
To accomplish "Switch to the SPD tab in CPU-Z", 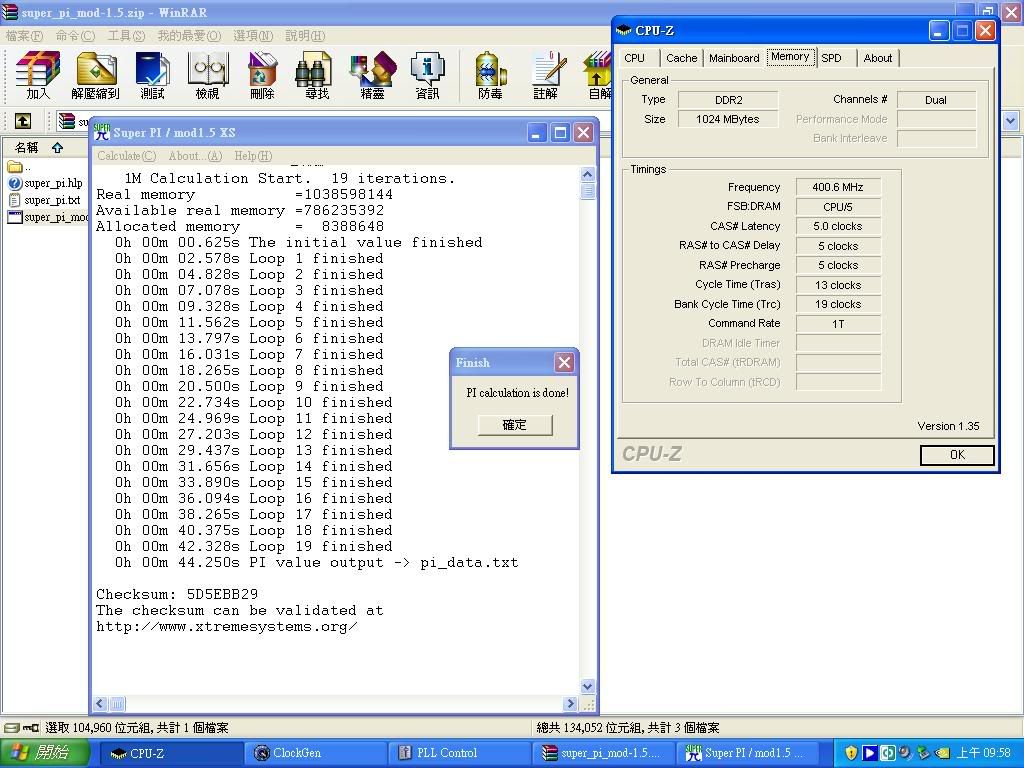I will pos(831,58).
